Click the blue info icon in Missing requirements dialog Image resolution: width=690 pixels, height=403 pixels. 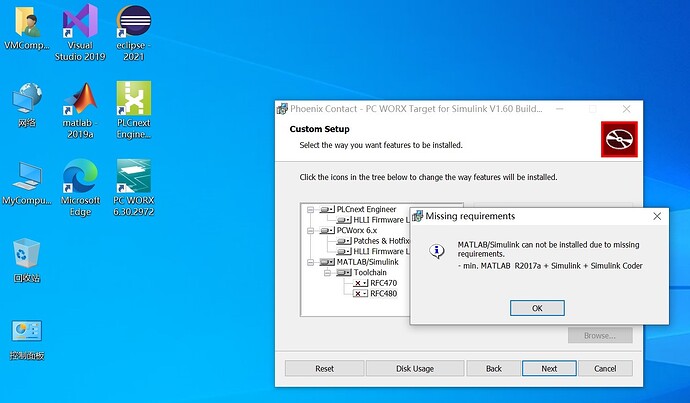click(437, 251)
